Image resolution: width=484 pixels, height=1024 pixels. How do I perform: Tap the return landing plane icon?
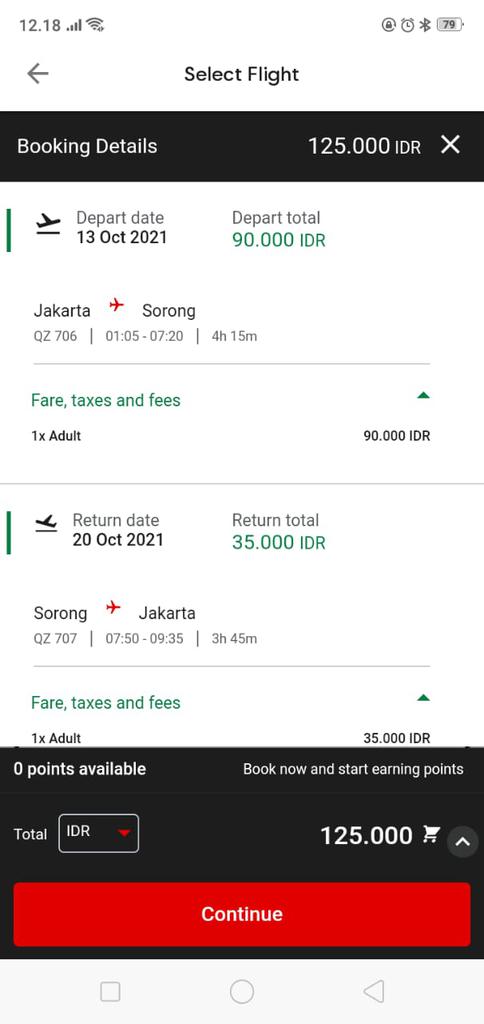point(46,524)
